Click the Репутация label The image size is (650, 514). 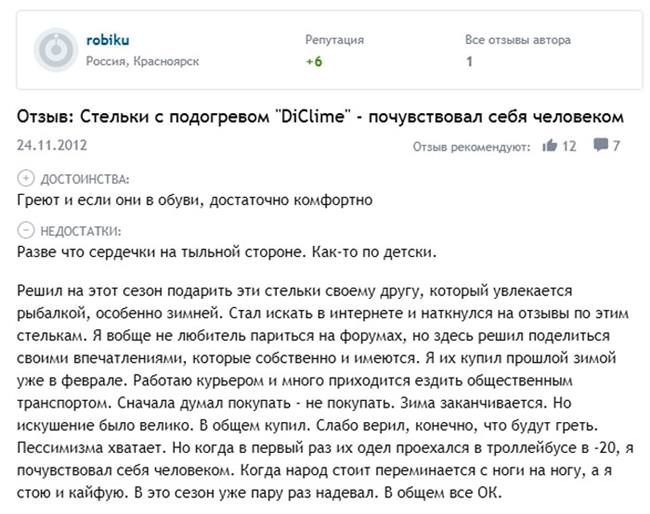pyautogui.click(x=335, y=40)
